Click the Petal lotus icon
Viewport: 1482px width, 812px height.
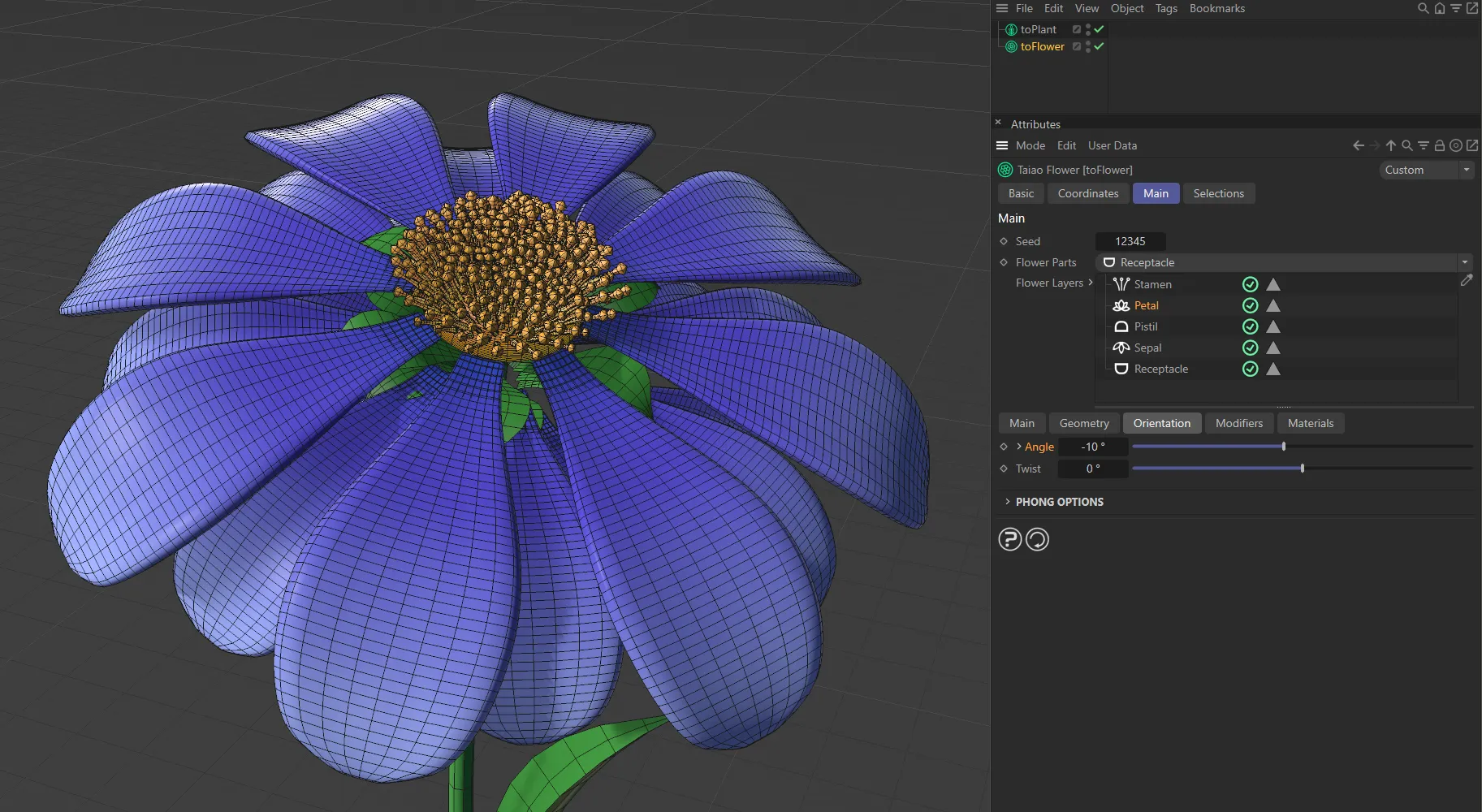click(1121, 305)
